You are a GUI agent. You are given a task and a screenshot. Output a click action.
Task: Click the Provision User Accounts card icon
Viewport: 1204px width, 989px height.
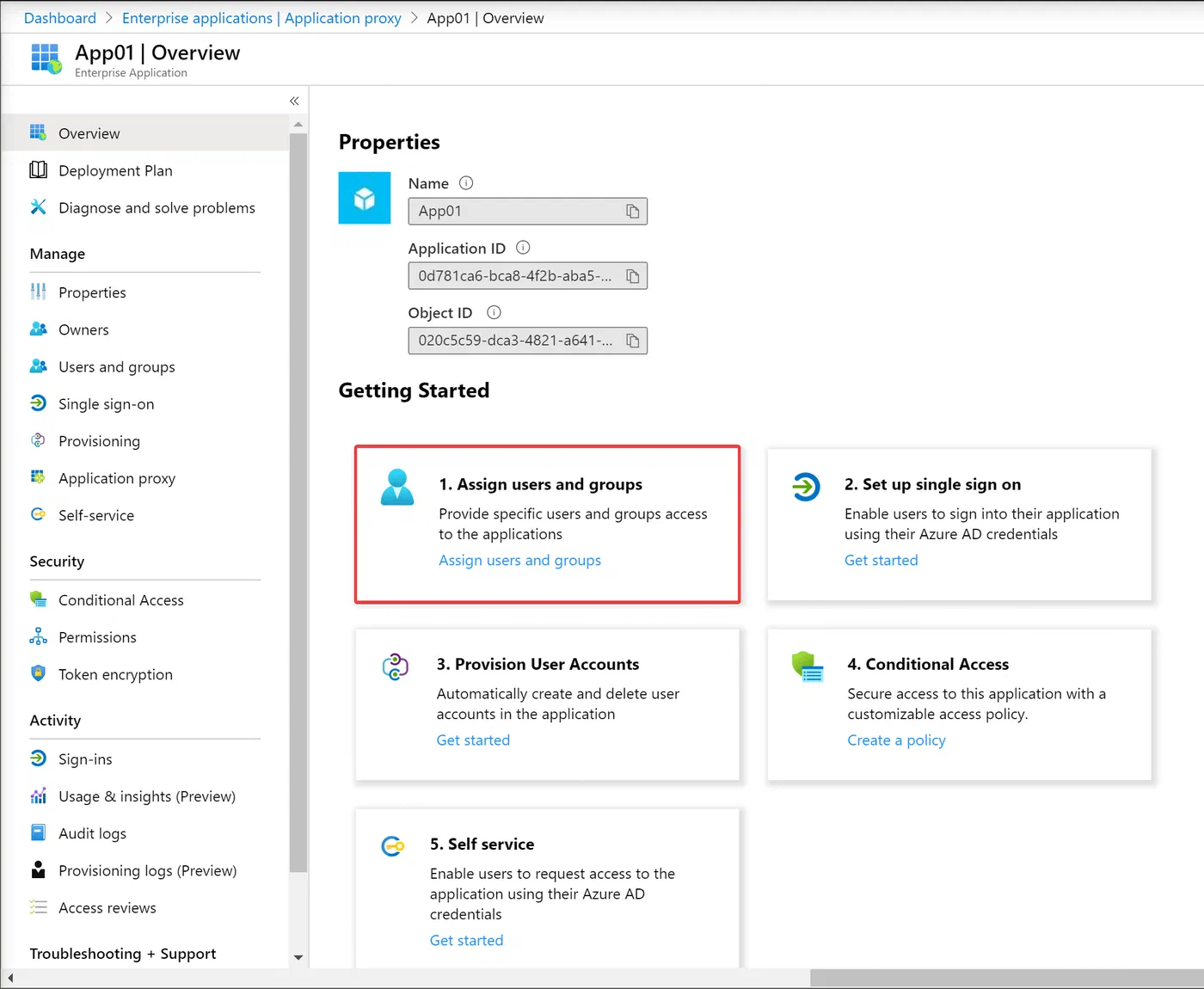(x=396, y=666)
